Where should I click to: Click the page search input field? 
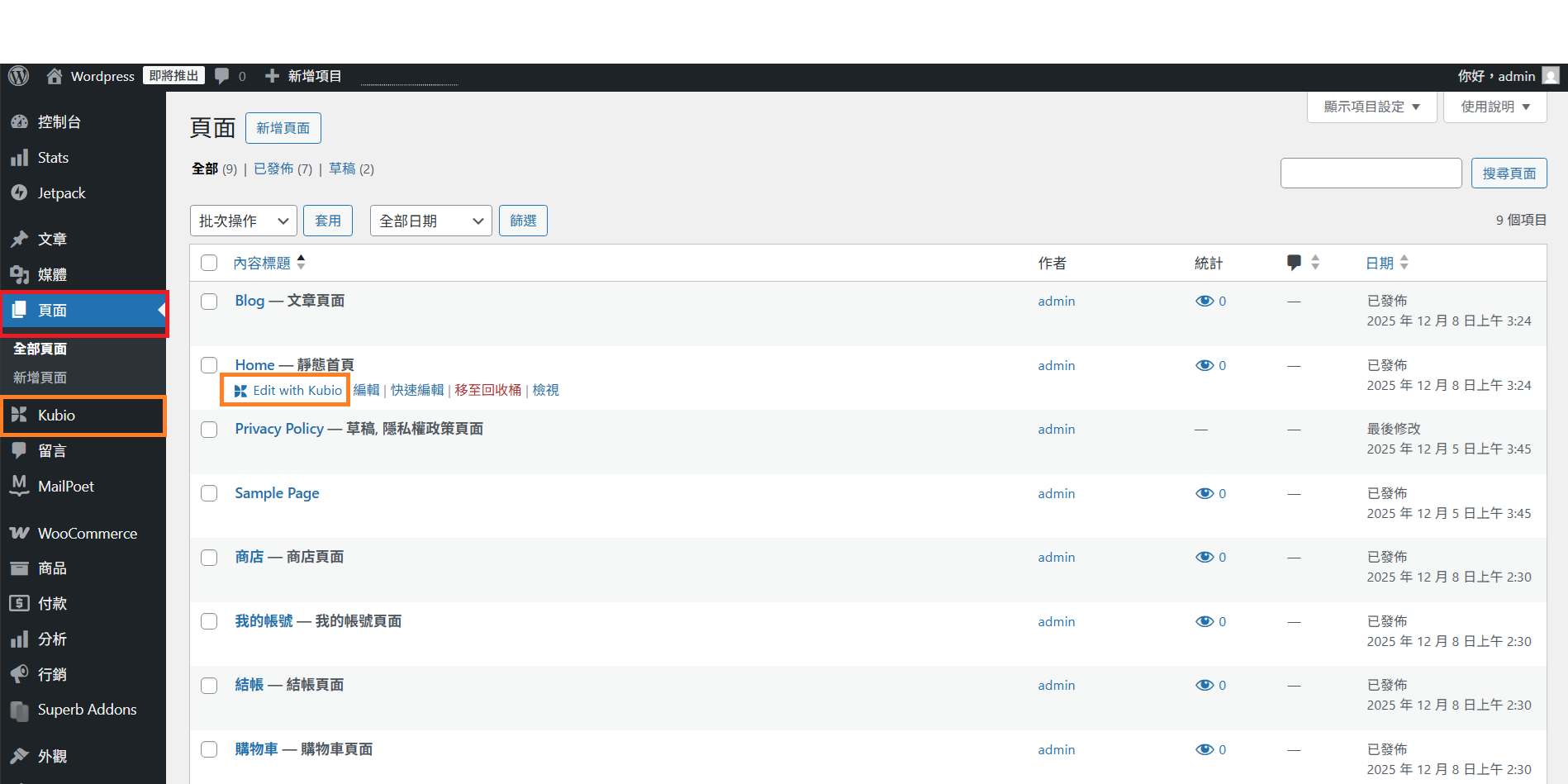(1371, 173)
